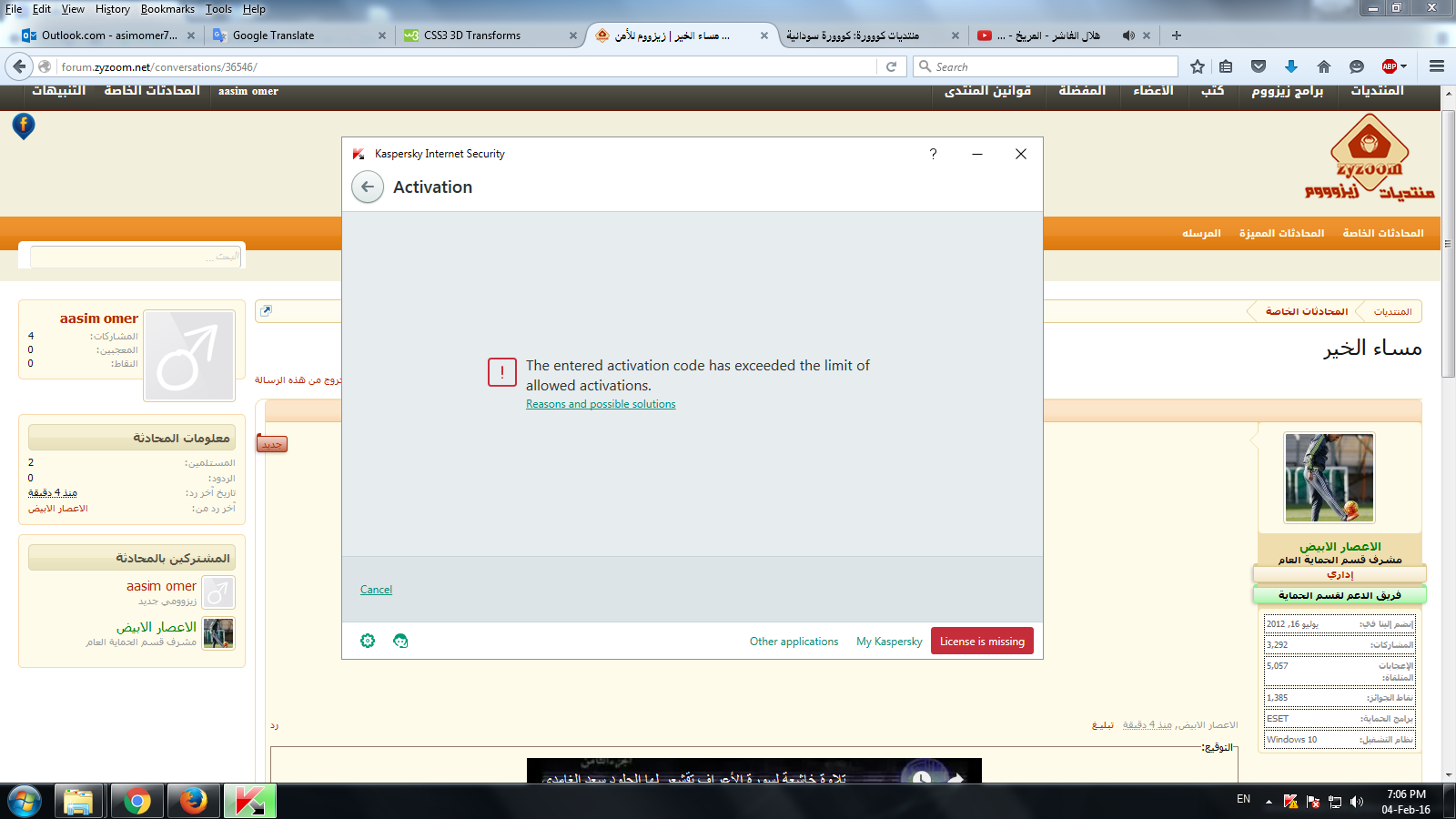Click the taskbar clock 7:06 PM
The image size is (1456, 819).
click(1406, 794)
